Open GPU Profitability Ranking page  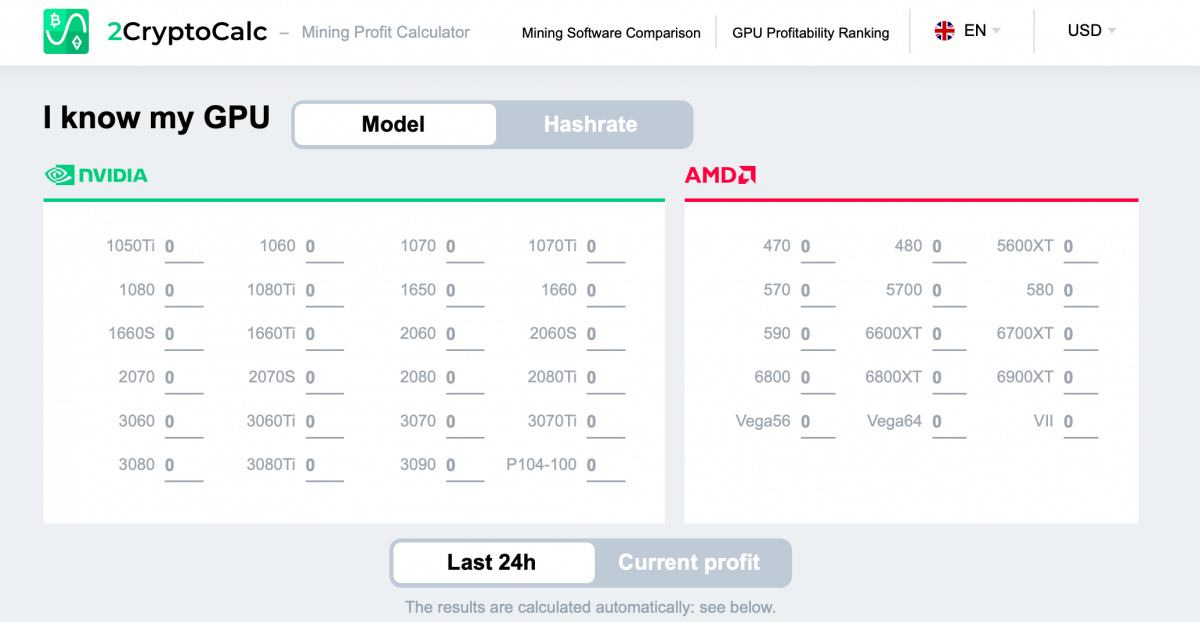[x=811, y=32]
